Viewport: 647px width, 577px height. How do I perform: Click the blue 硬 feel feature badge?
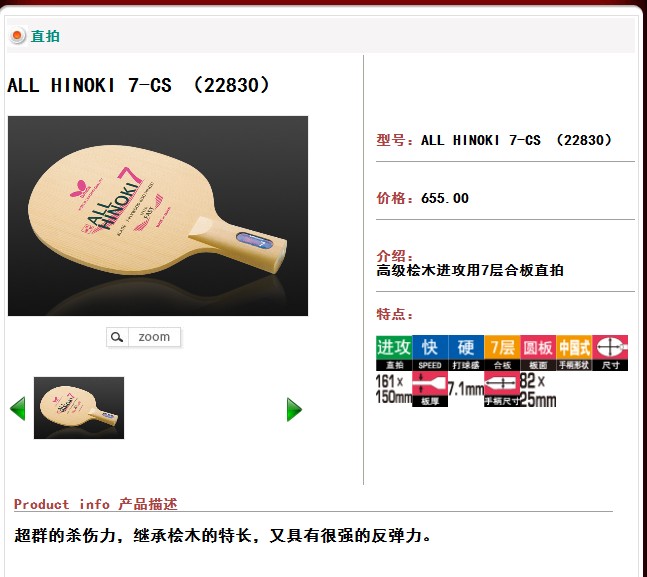tap(466, 353)
